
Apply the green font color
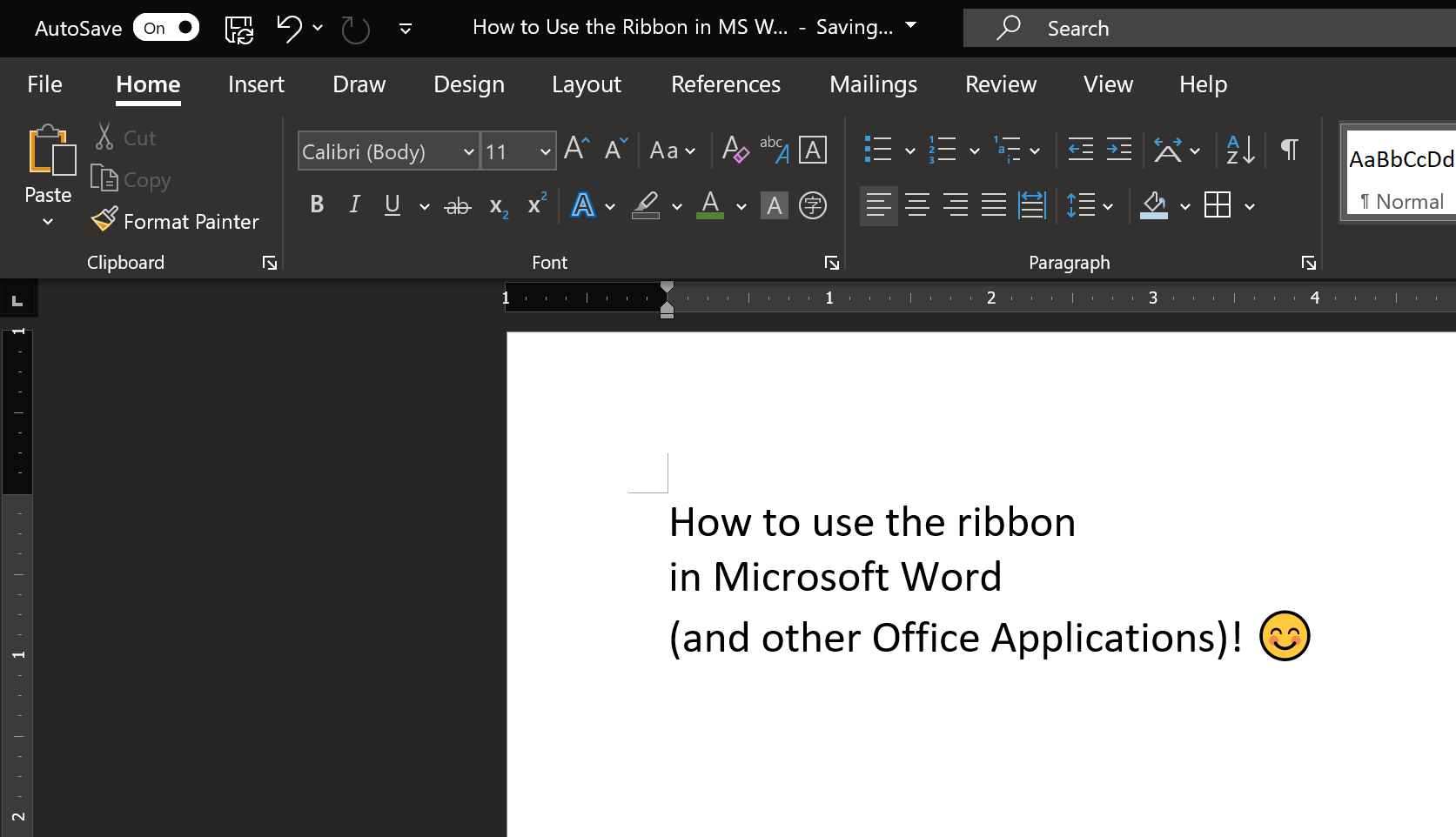(710, 205)
